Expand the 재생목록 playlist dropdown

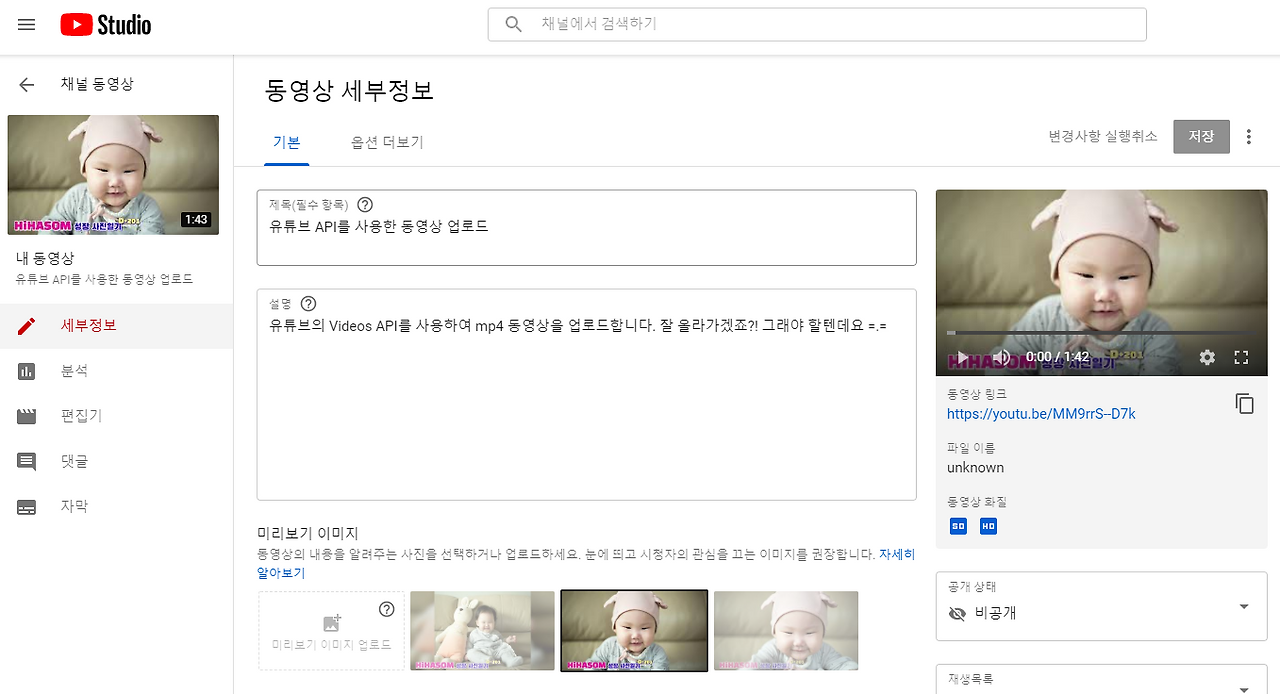coord(1101,681)
